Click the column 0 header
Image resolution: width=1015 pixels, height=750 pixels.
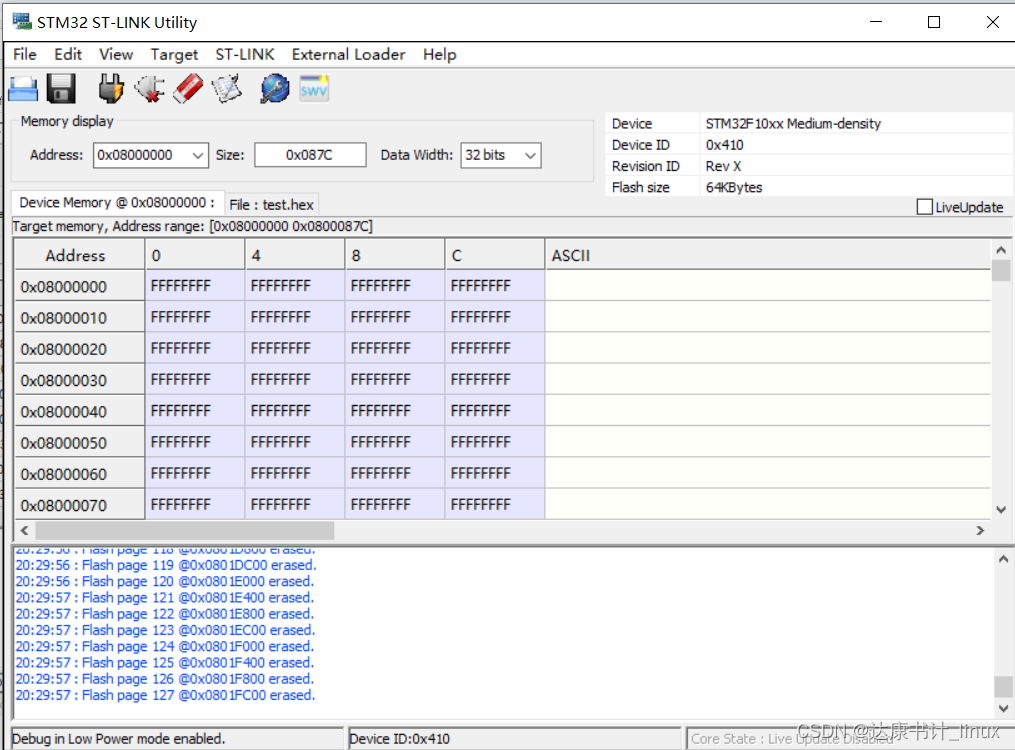(x=195, y=256)
